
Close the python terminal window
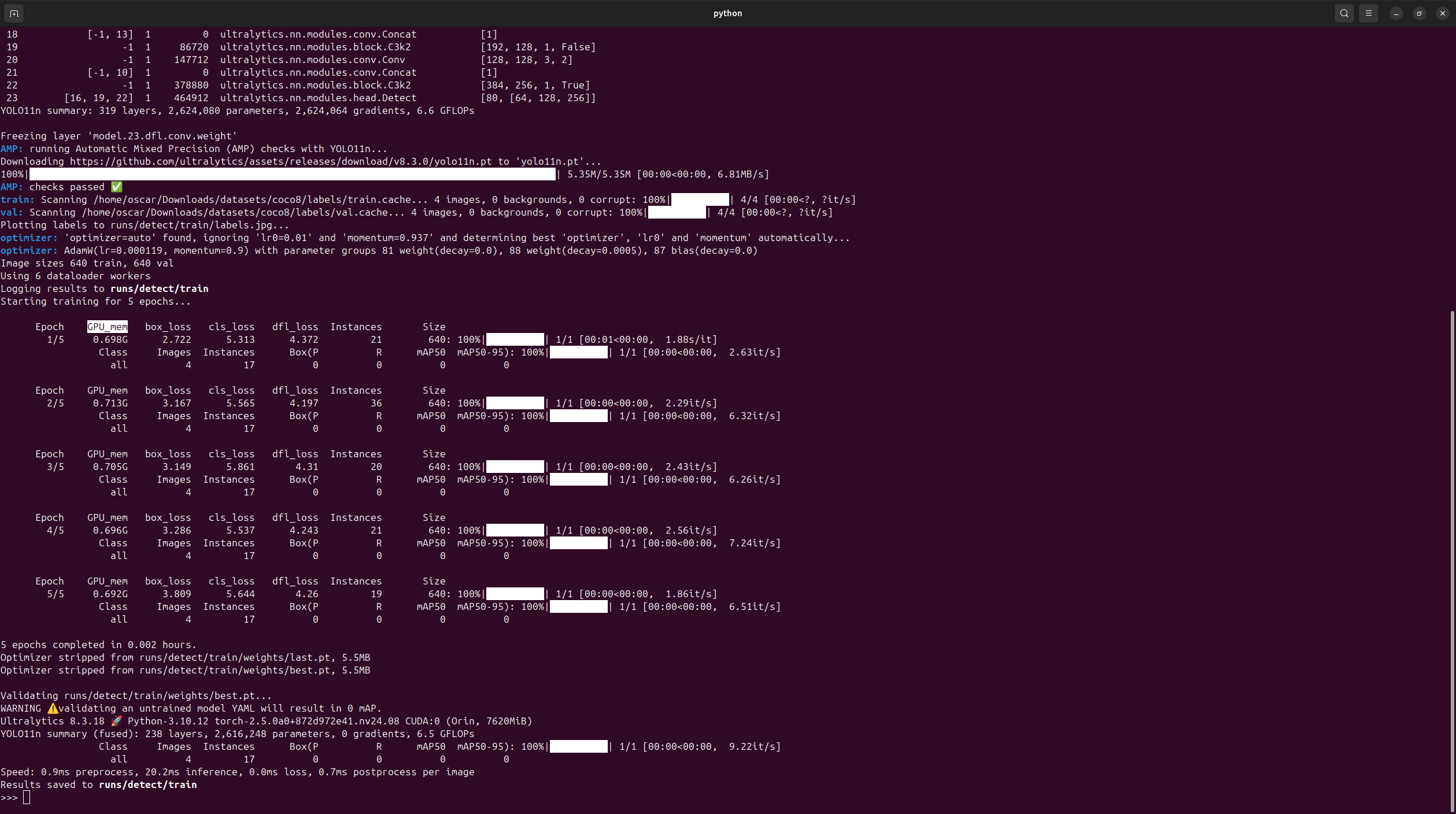[1442, 13]
